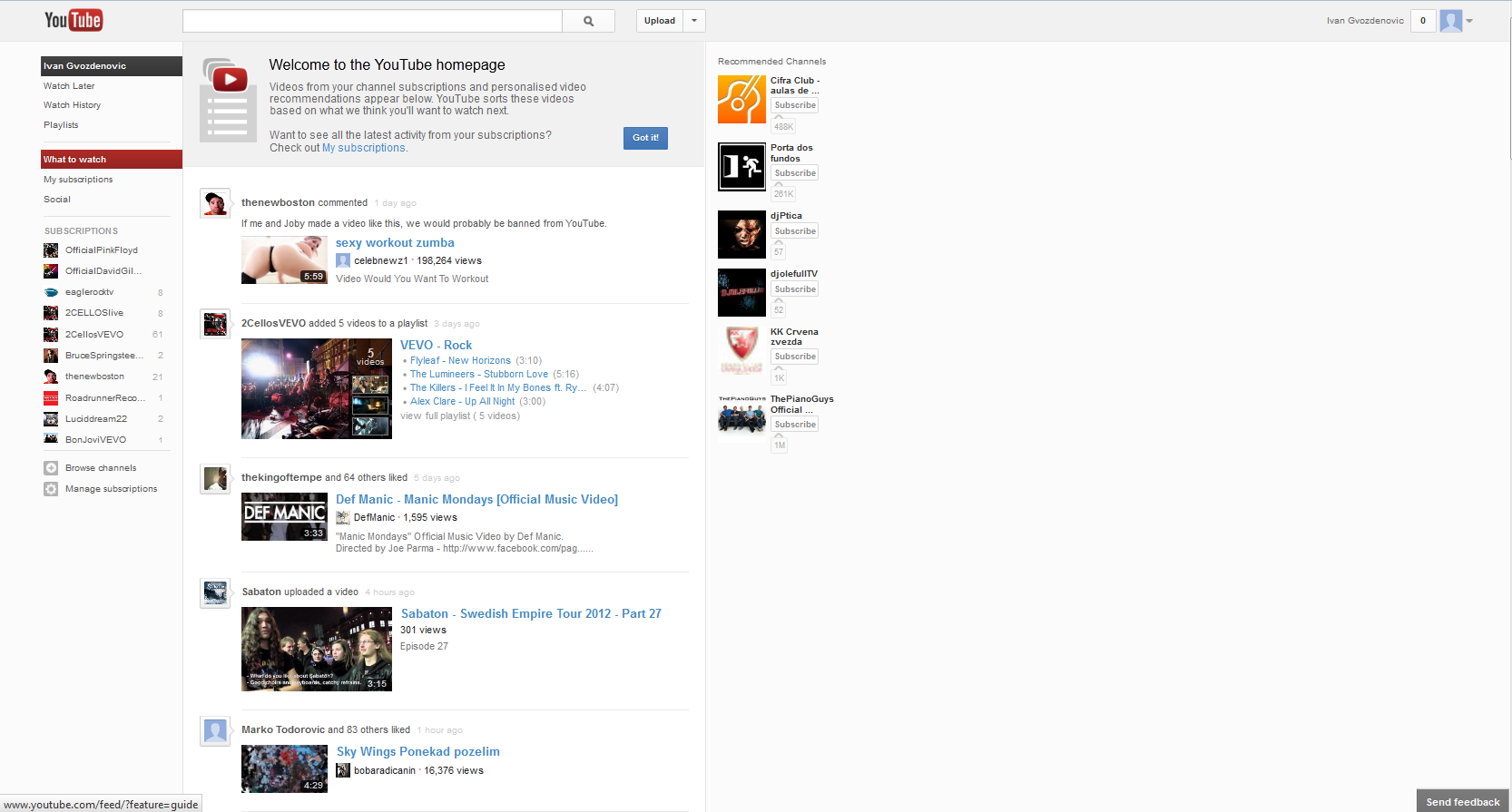Open Sabaton Swedish Empire Tour thumbnail
This screenshot has width=1512, height=812.
pyautogui.click(x=317, y=650)
